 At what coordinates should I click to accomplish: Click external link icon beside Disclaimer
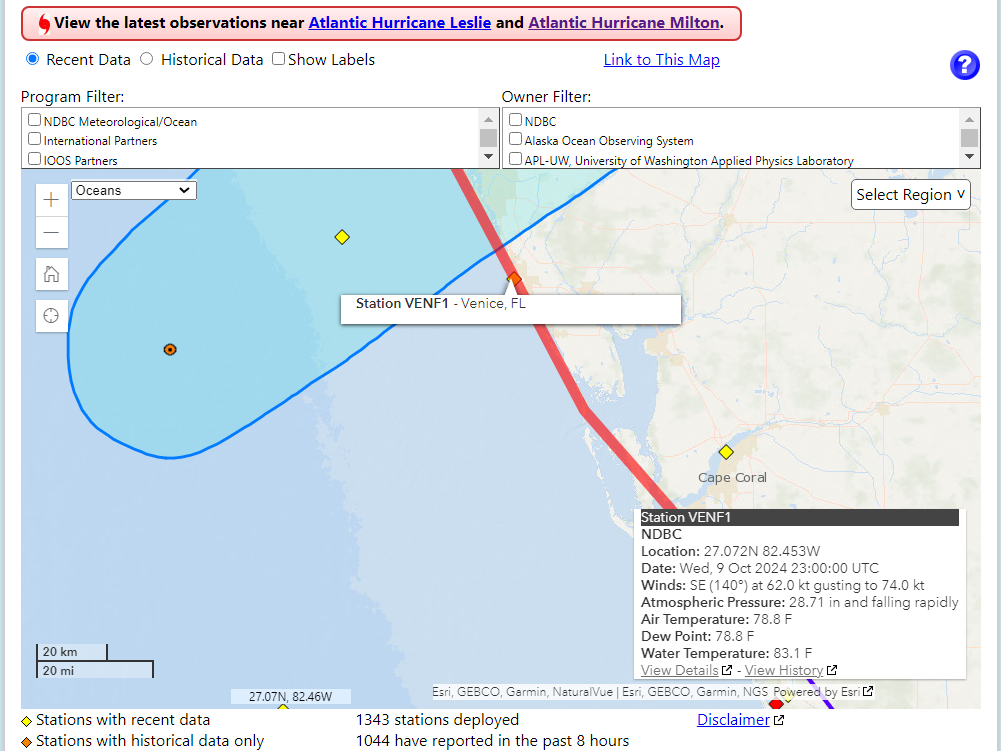pyautogui.click(x=779, y=720)
